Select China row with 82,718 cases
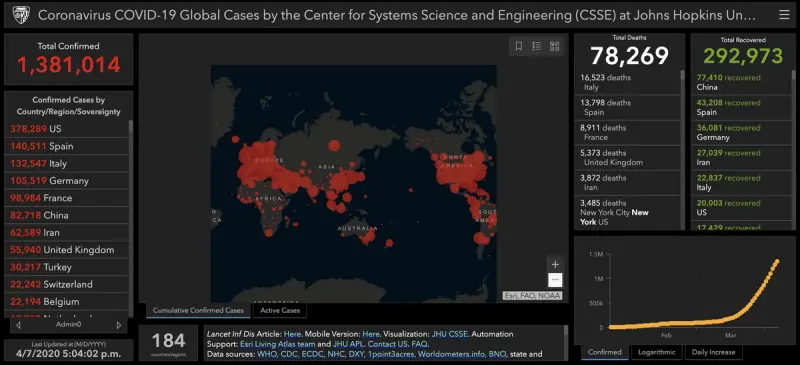Screen dimensions: 800x365 (x=66, y=215)
